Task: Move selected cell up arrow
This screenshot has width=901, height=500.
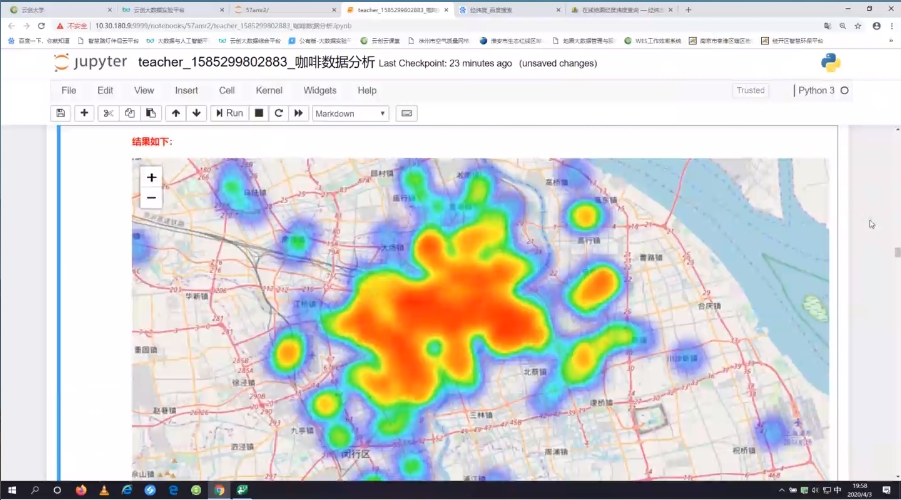Action: 176,113
